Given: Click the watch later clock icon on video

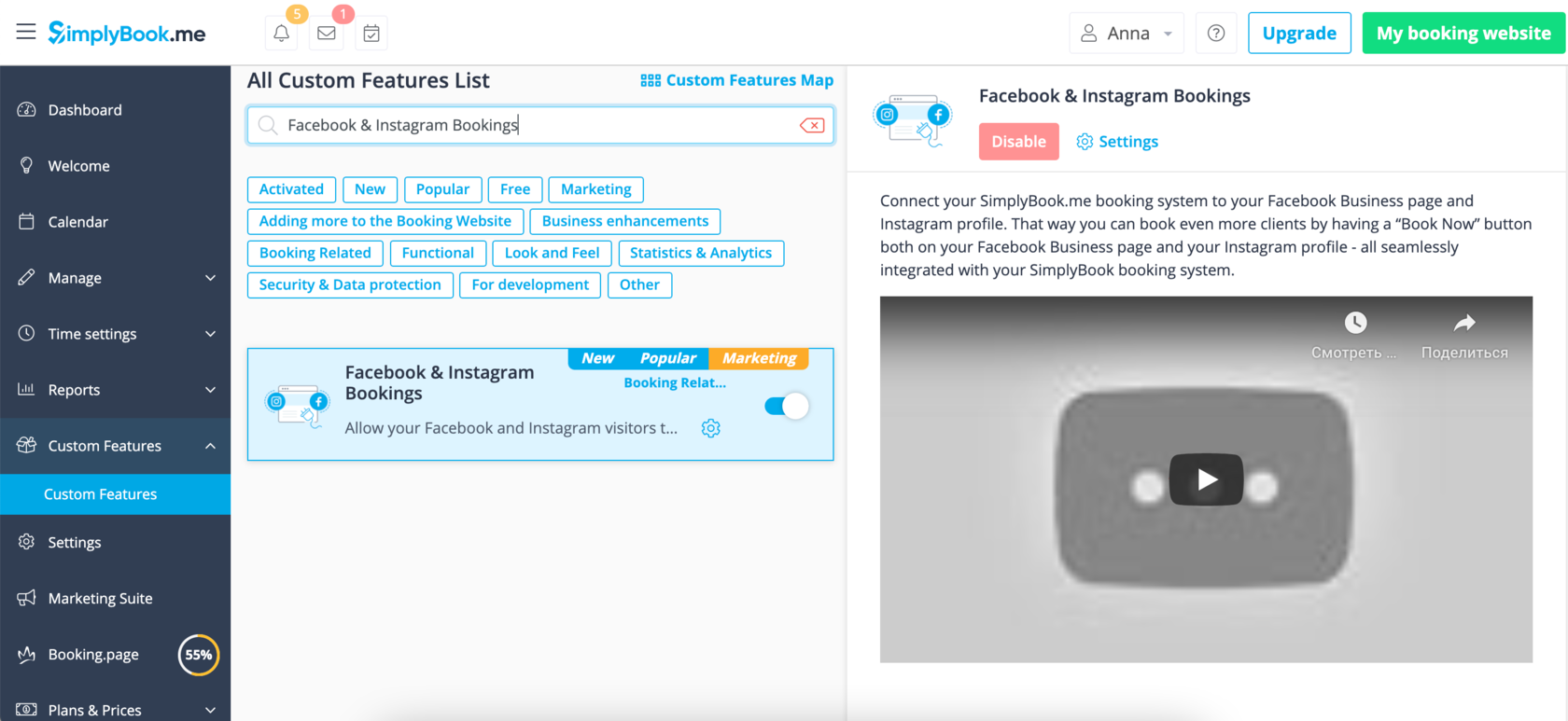Looking at the screenshot, I should pos(1355,324).
